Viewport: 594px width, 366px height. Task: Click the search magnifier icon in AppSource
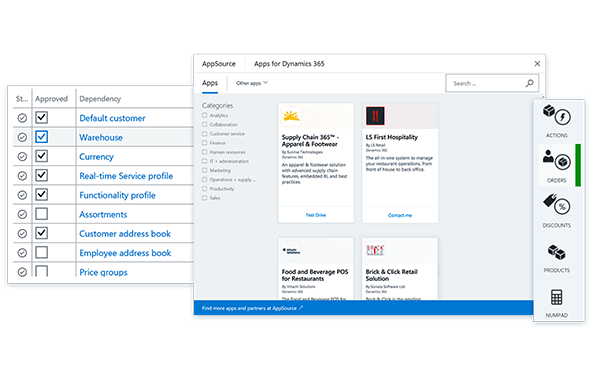coord(529,83)
